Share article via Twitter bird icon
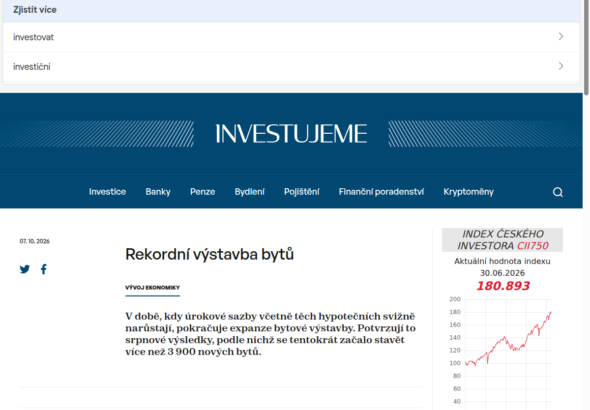The height and width of the screenshot is (410, 590). coord(25,269)
